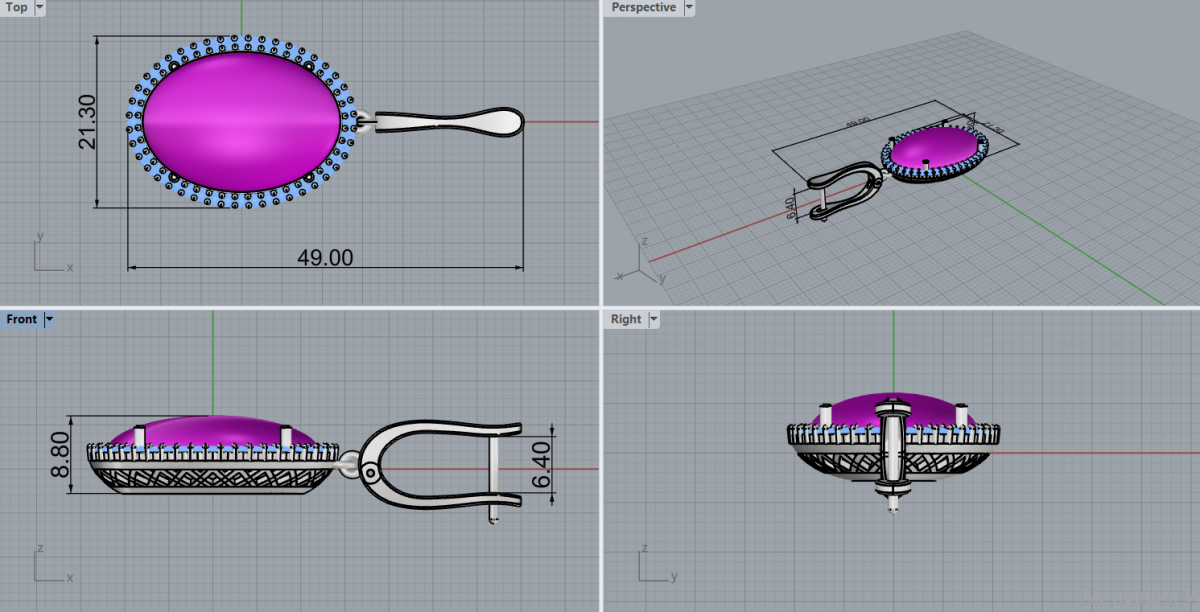Select the purple dome in Right view
This screenshot has width=1200, height=612.
point(892,410)
